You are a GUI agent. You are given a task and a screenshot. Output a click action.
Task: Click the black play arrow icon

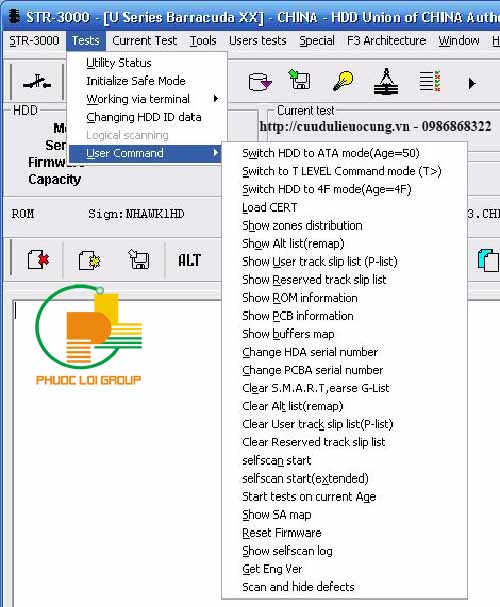472,83
